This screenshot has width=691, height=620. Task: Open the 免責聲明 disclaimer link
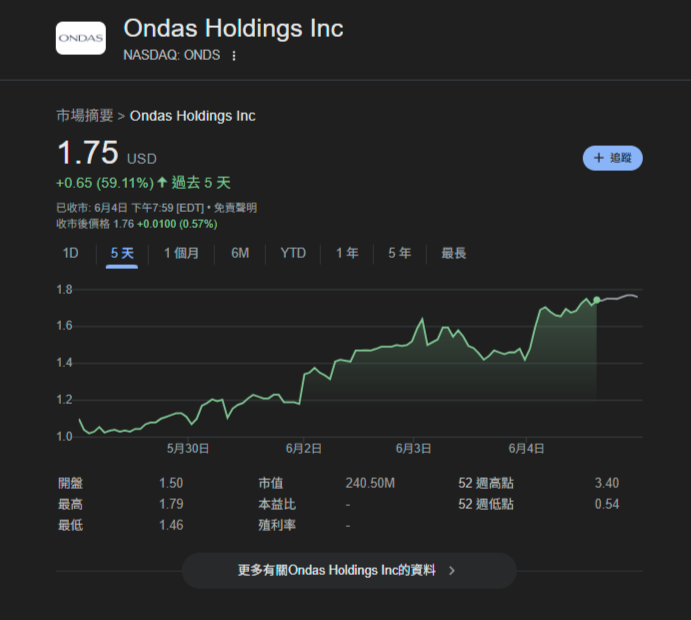(x=235, y=207)
